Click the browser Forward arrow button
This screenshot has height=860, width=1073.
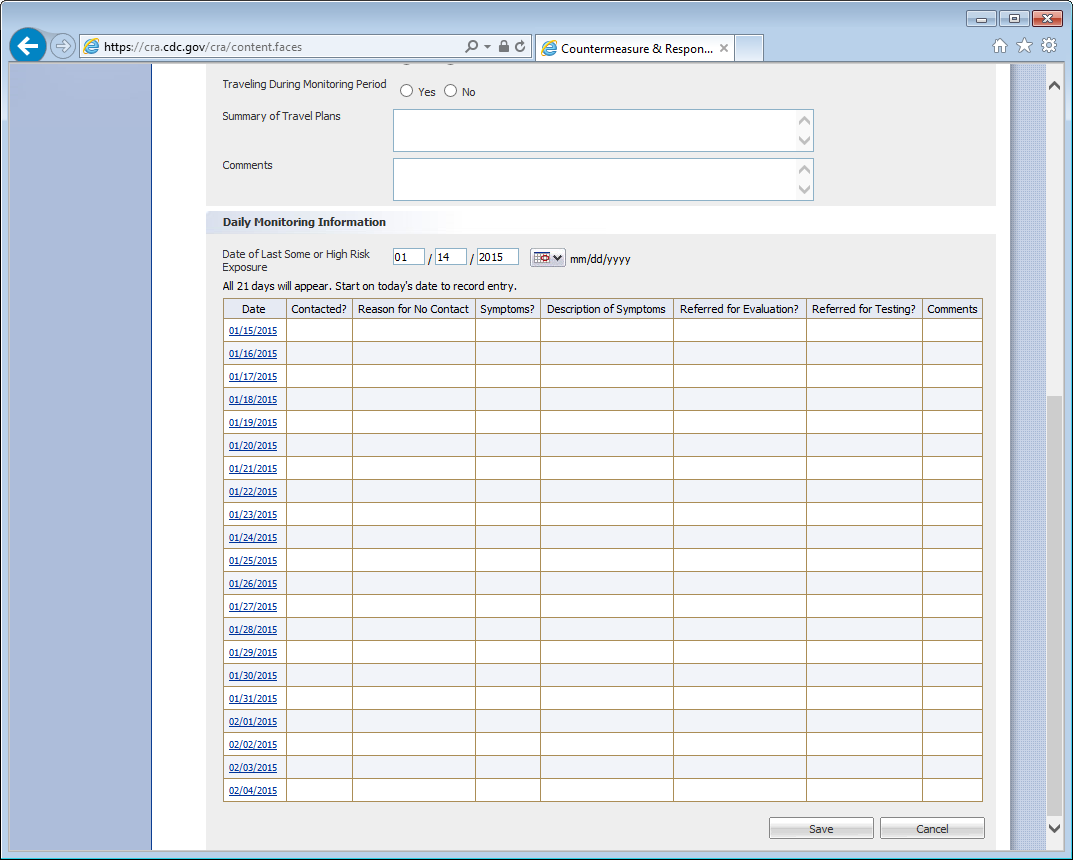click(x=62, y=46)
